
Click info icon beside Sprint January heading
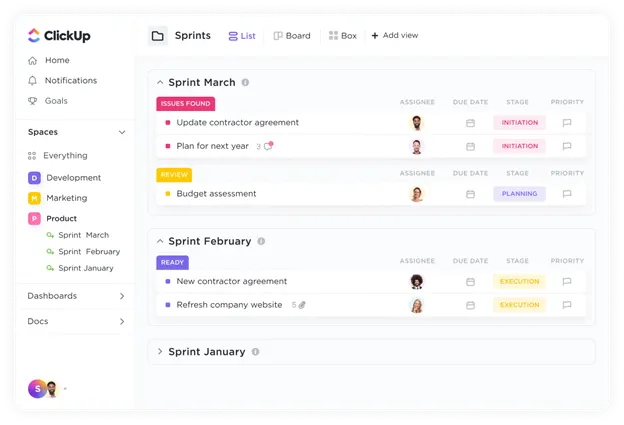coord(255,352)
